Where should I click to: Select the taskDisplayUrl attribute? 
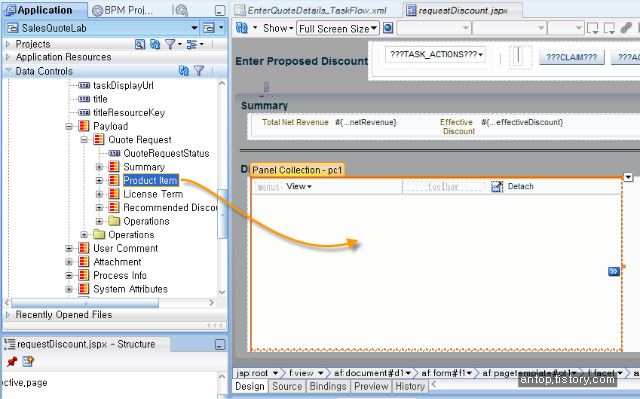tap(123, 85)
